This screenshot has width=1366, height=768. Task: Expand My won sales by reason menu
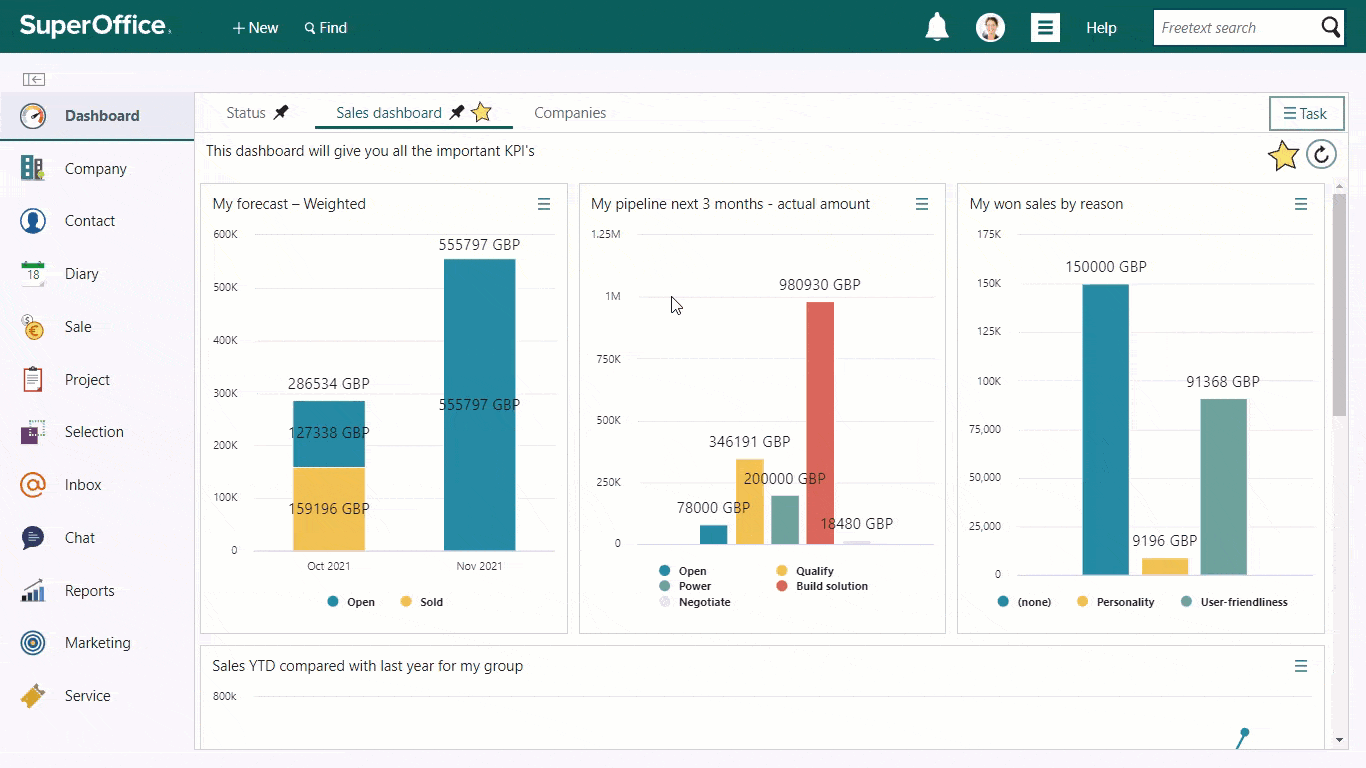tap(1301, 204)
